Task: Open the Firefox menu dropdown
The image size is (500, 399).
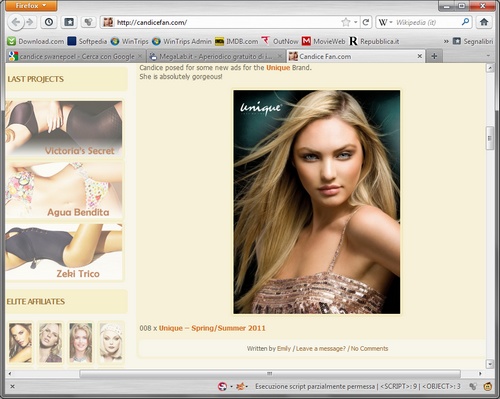Action: [x=31, y=6]
